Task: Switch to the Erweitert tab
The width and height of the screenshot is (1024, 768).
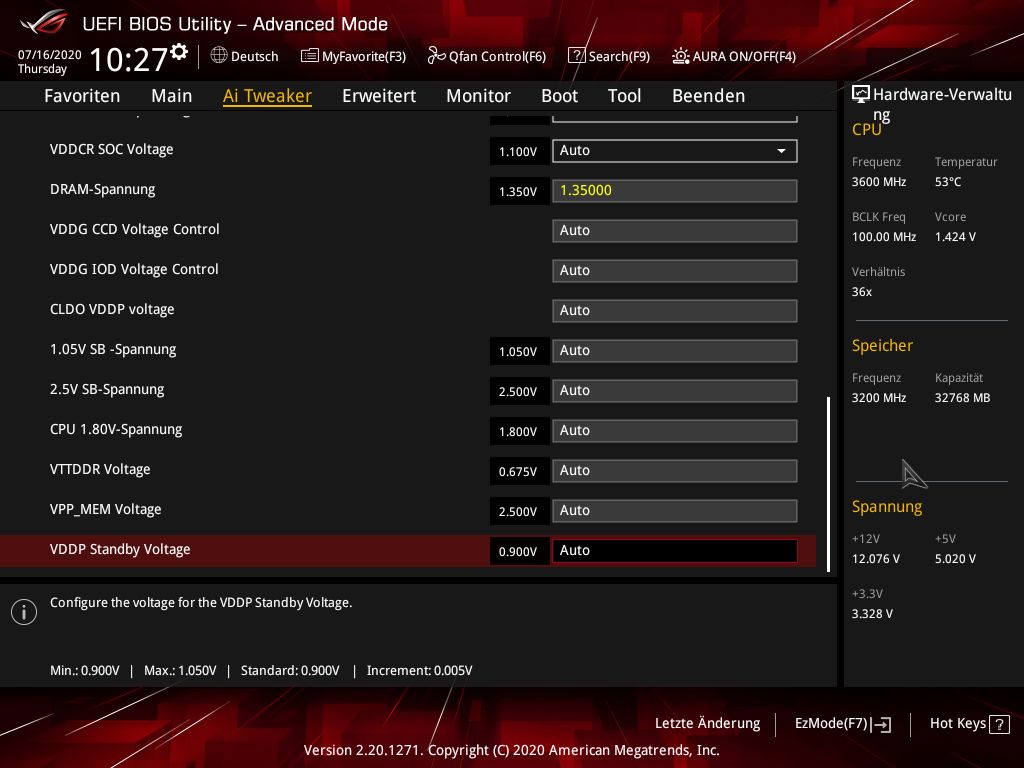Action: pos(379,96)
